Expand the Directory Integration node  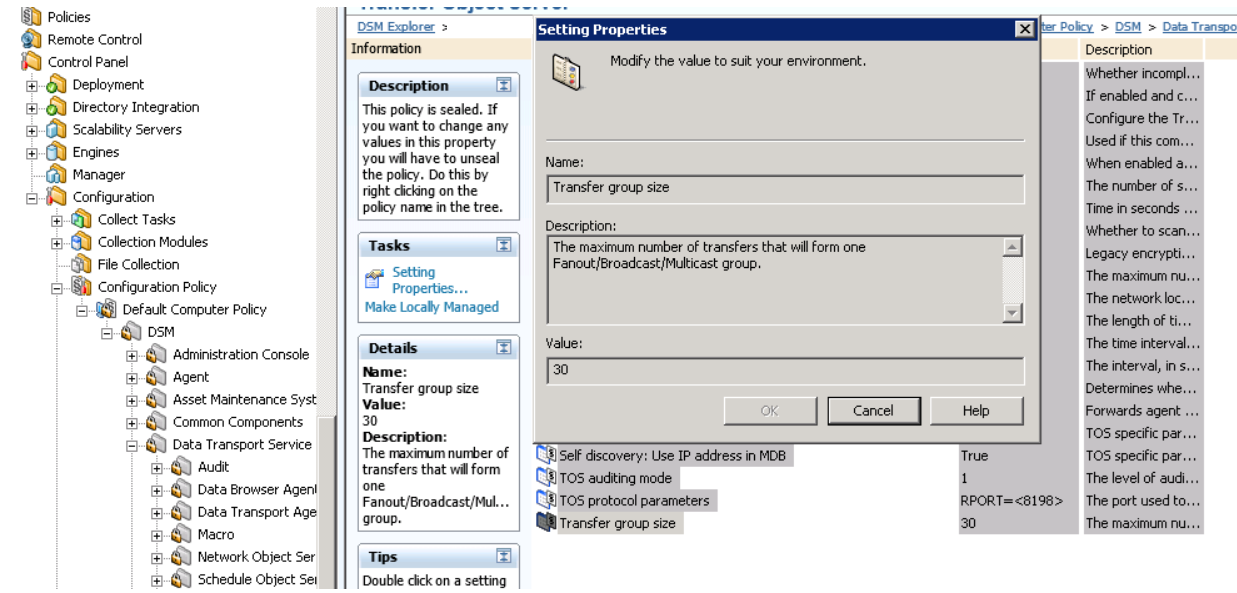pos(33,108)
